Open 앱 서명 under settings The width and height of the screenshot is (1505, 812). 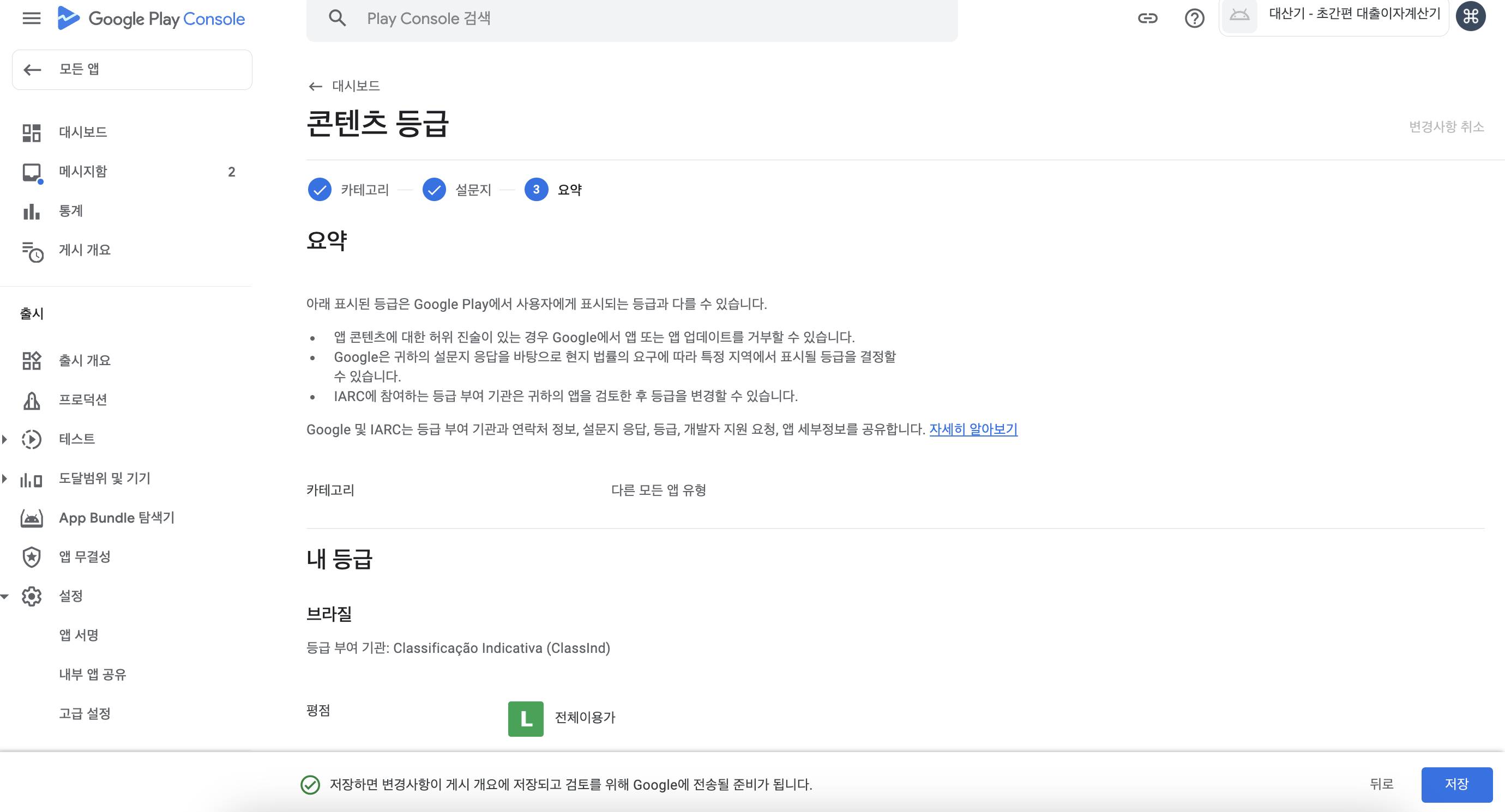click(x=79, y=635)
